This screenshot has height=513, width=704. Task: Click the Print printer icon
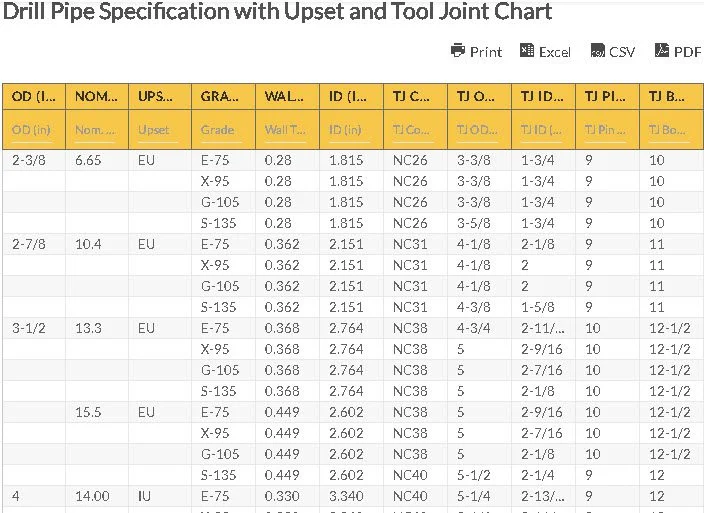[458, 51]
